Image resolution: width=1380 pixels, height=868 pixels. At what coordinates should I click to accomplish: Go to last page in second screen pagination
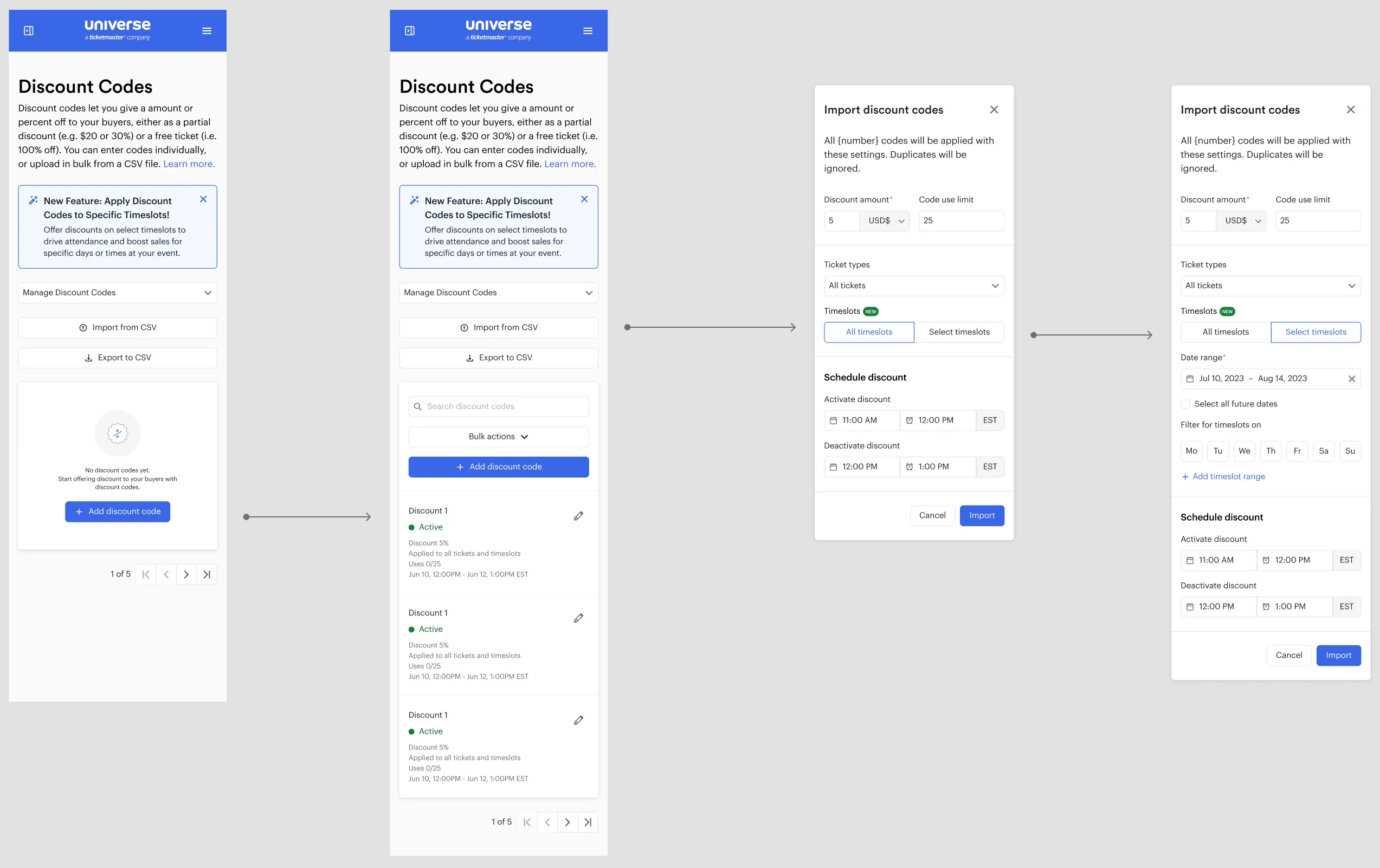click(588, 821)
